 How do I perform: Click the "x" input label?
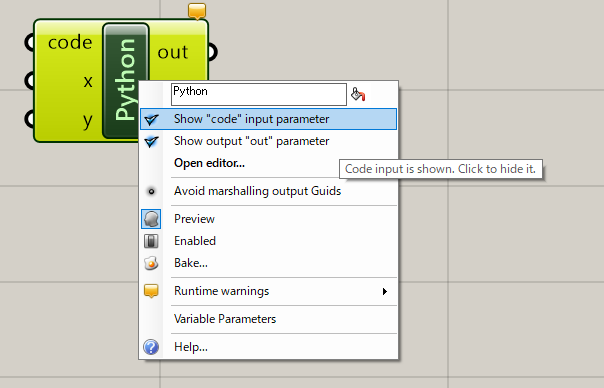tap(88, 81)
